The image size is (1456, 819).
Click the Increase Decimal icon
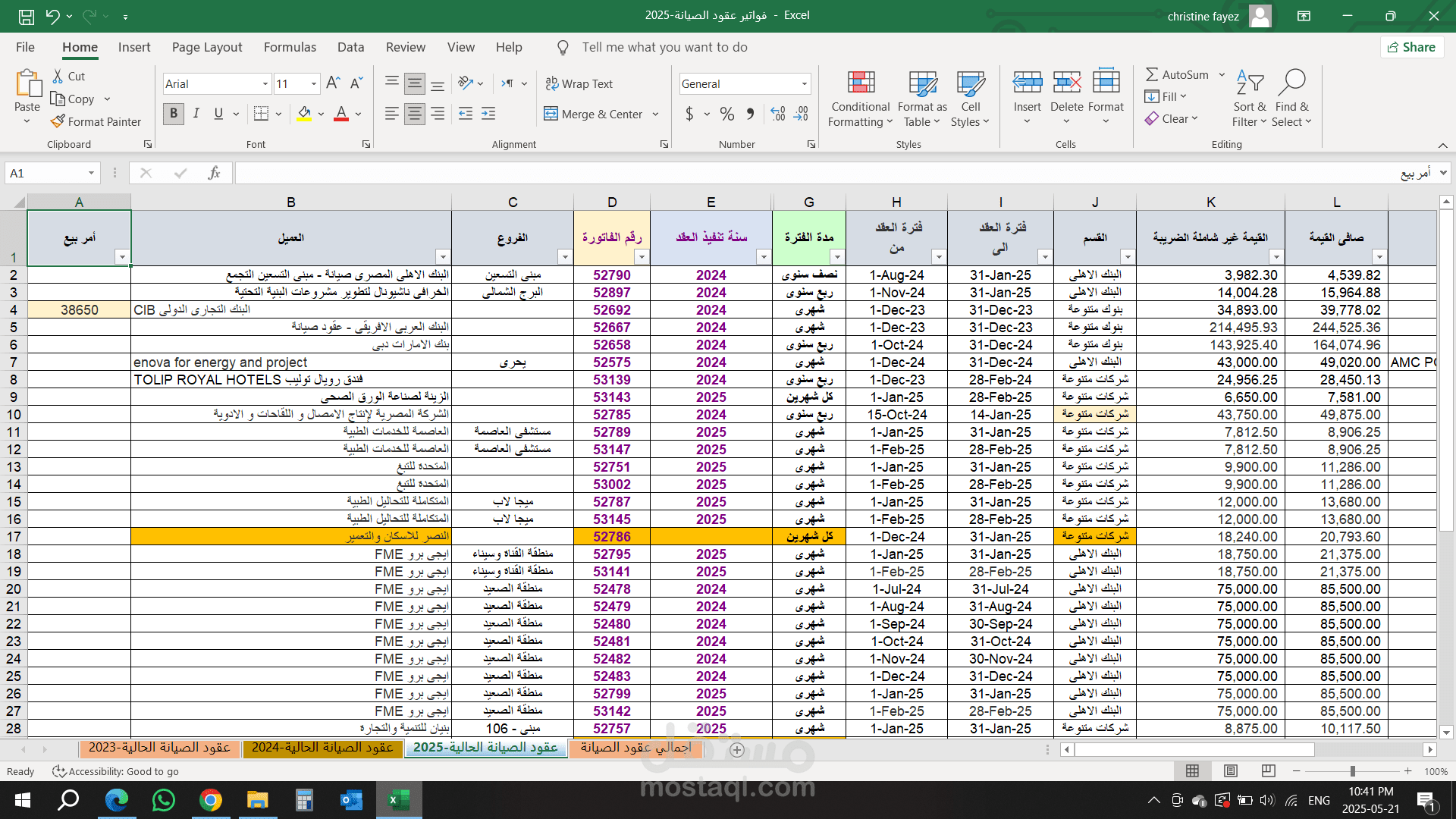778,114
